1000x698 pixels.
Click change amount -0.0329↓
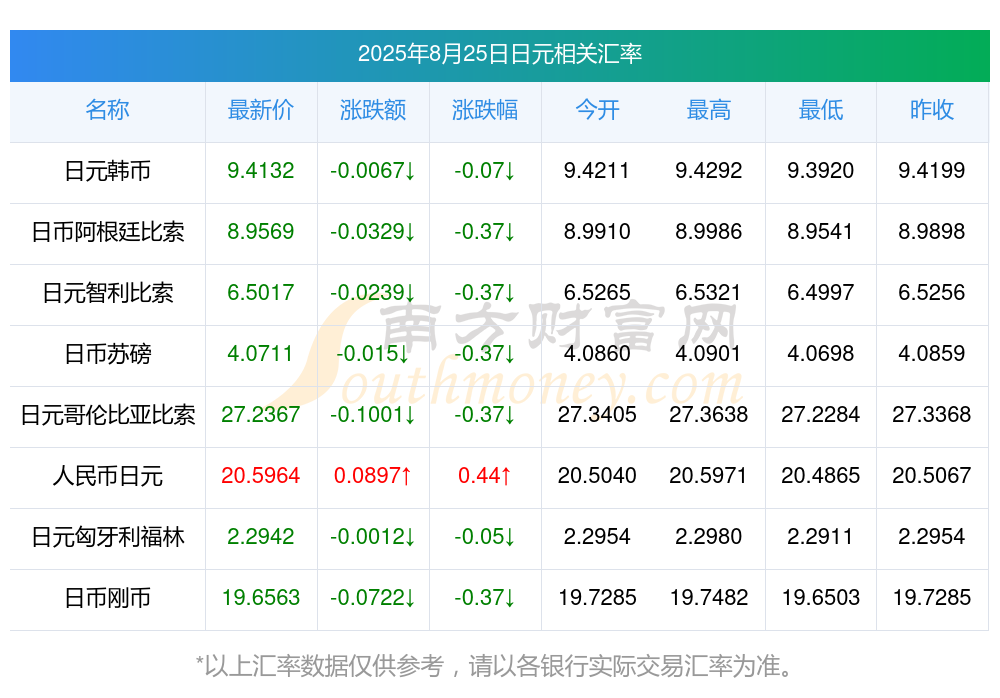pyautogui.click(x=372, y=231)
